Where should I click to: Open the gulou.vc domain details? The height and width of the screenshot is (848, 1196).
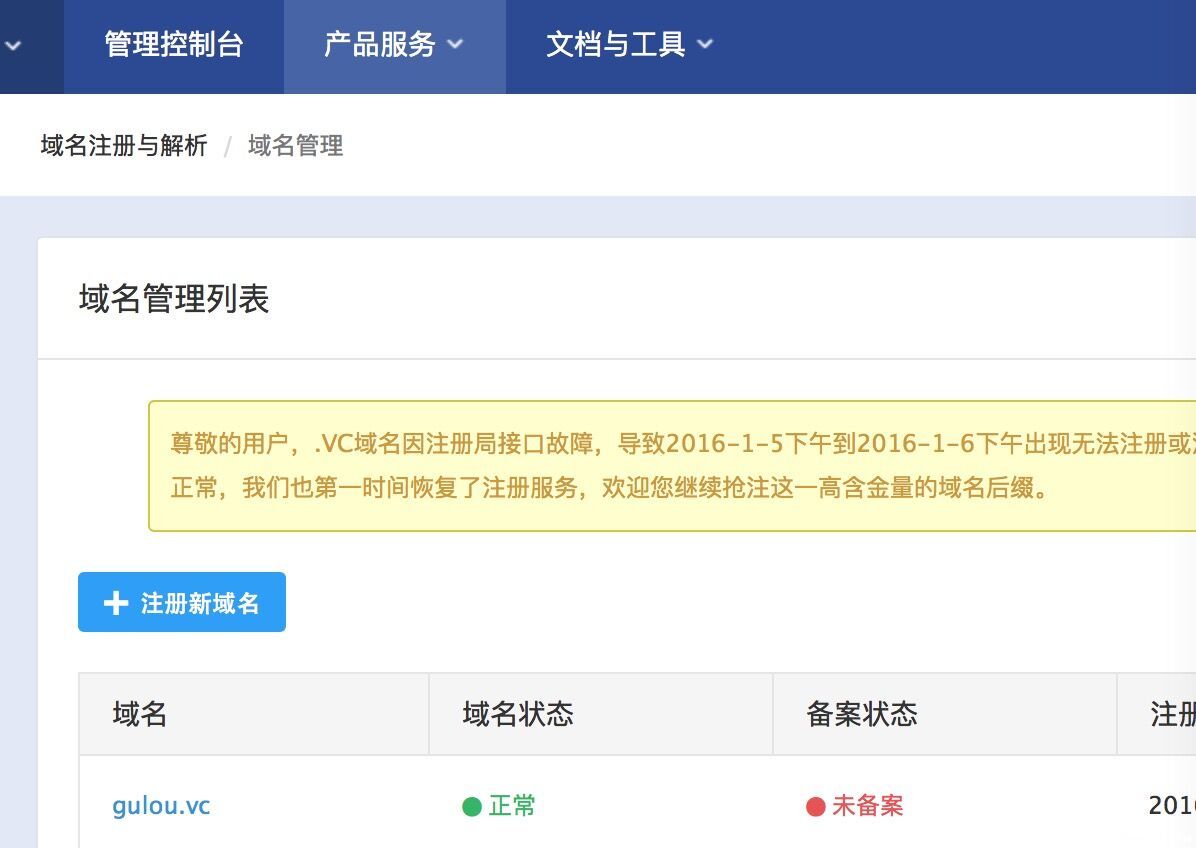160,806
